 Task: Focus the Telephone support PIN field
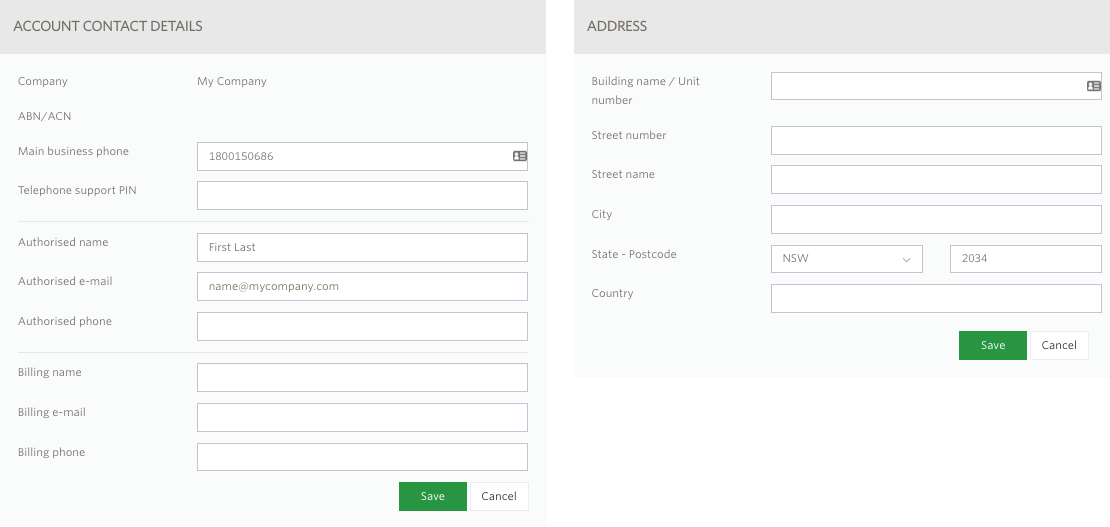[x=362, y=196]
